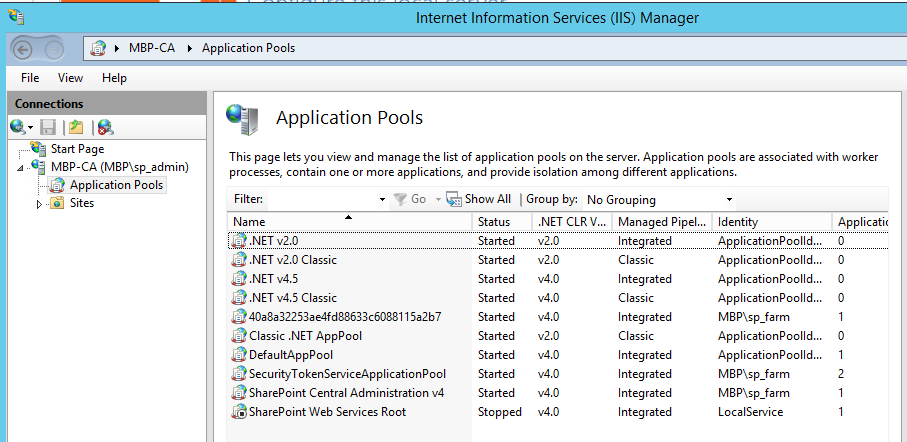Click the Sites folder icon

tap(57, 203)
